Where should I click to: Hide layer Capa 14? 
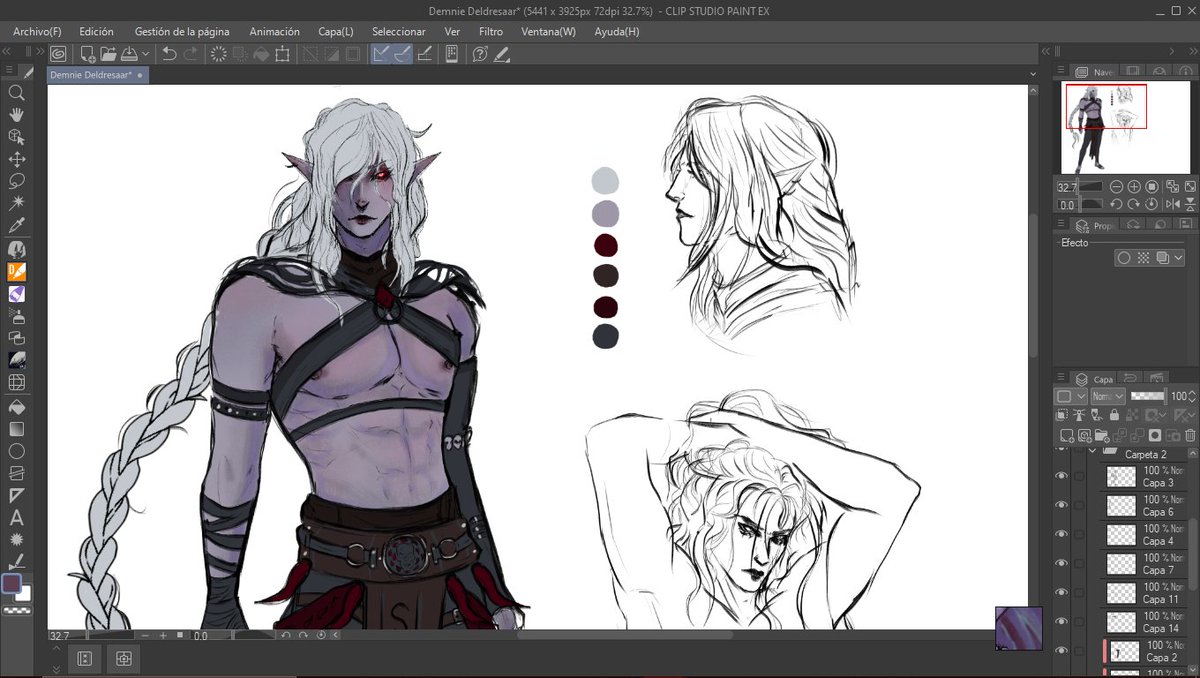[x=1062, y=622]
